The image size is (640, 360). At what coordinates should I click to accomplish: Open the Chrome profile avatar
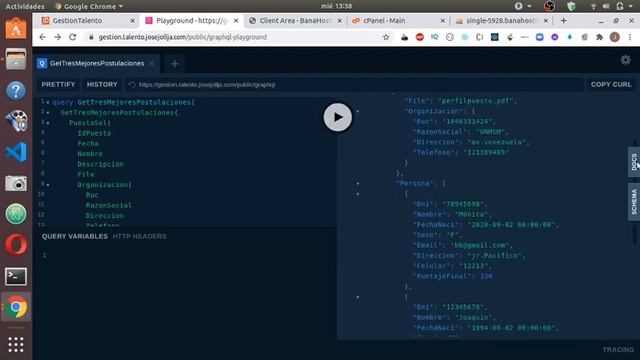click(x=615, y=37)
